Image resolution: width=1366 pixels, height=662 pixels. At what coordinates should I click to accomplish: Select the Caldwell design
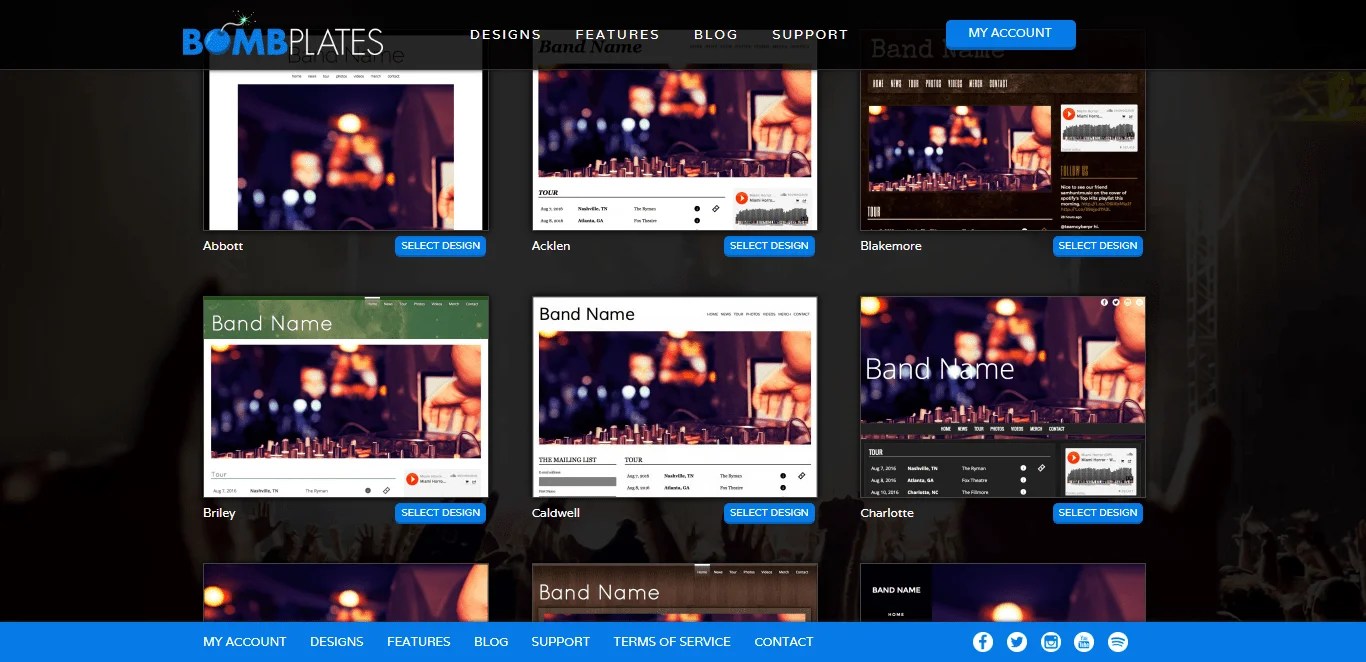pyautogui.click(x=769, y=513)
